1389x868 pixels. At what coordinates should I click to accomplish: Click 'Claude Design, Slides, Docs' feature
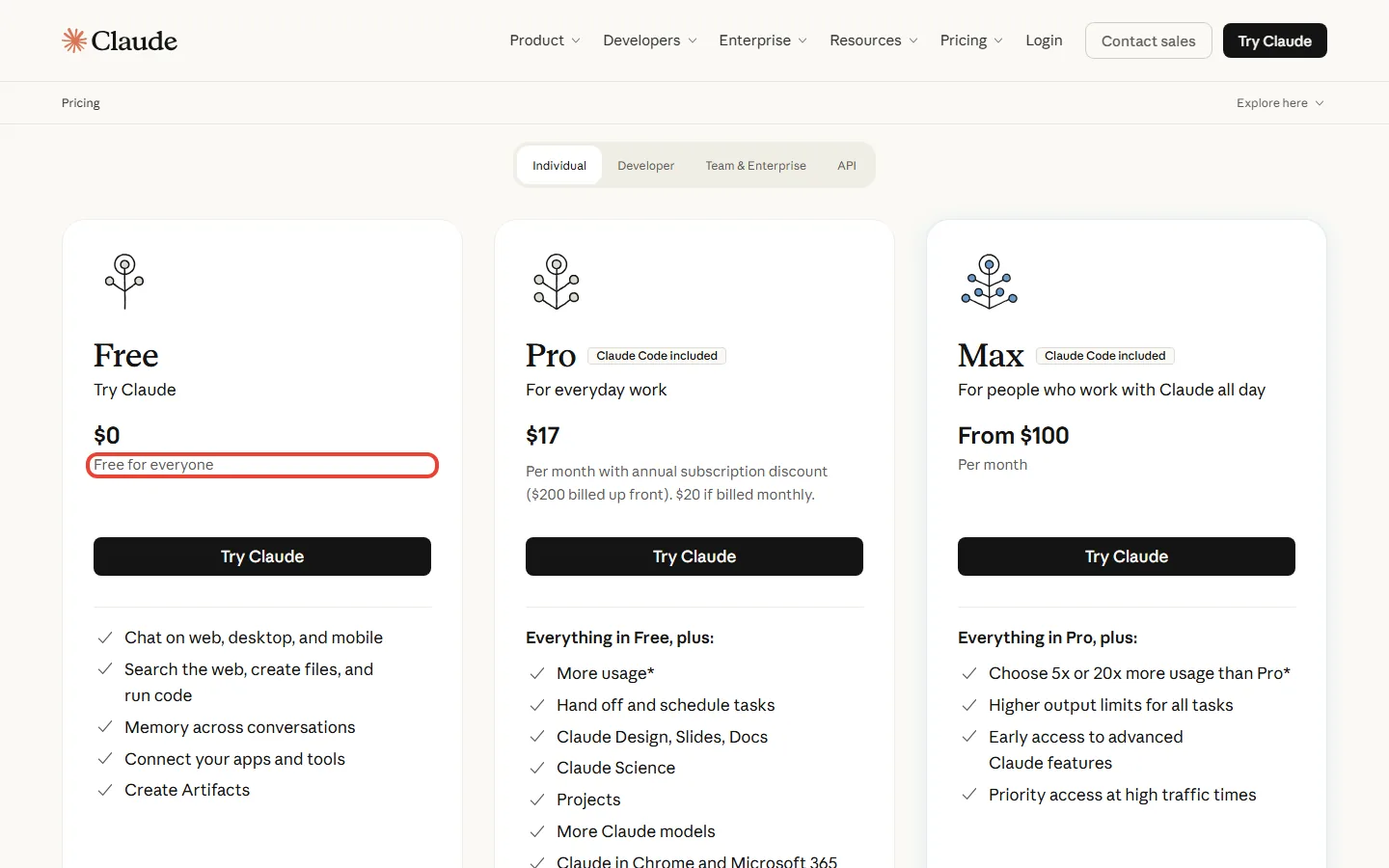[662, 737]
